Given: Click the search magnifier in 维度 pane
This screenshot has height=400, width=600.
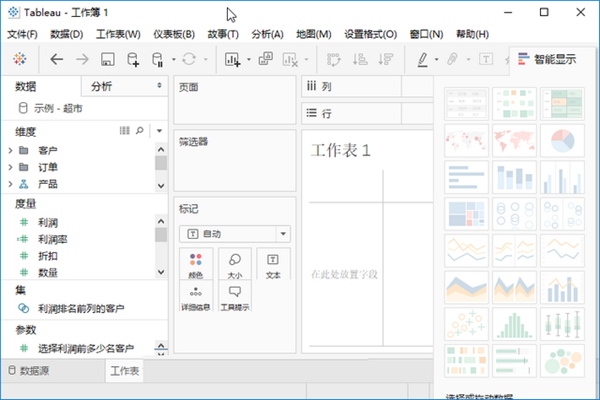Looking at the screenshot, I should tap(139, 131).
